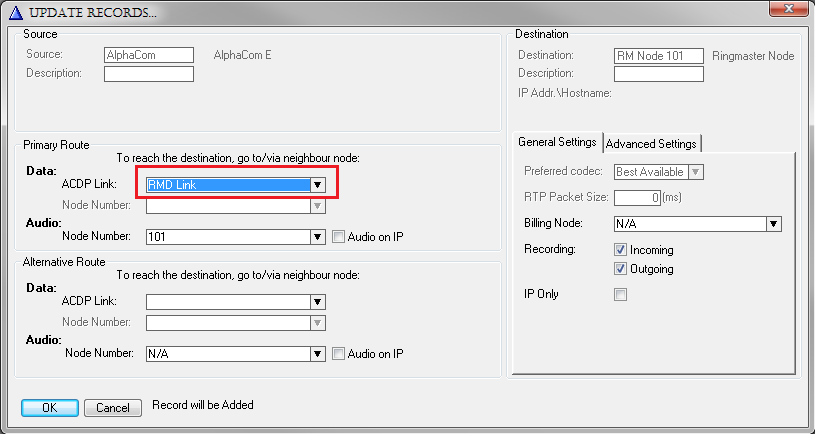The image size is (815, 434).
Task: Open Primary Route ACDP Link dropdown
Action: [317, 185]
